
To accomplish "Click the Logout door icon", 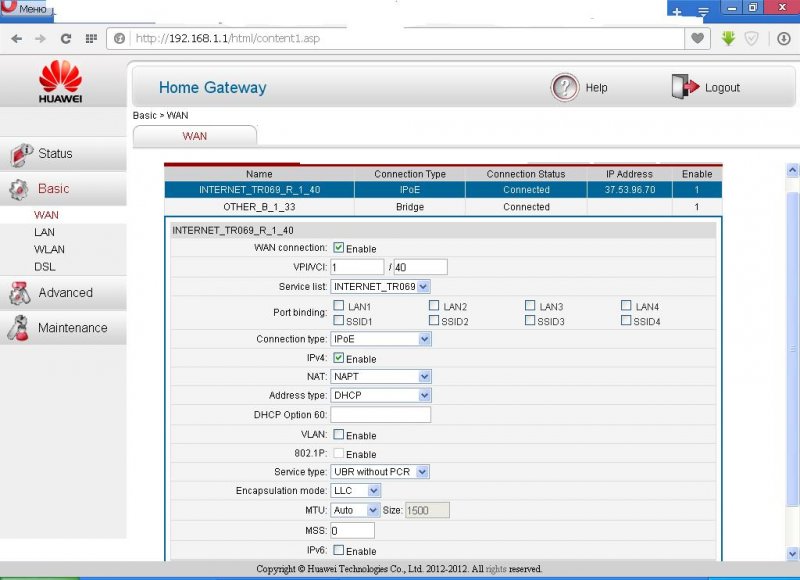I will 684,88.
